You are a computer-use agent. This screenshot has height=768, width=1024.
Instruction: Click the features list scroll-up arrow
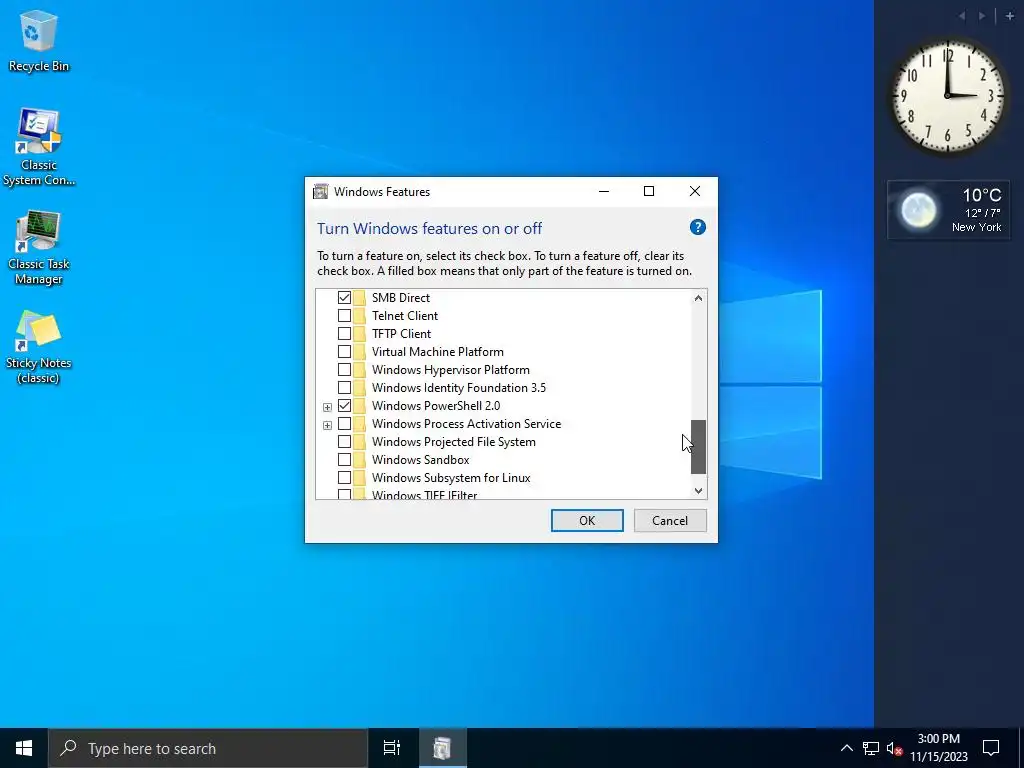click(x=698, y=298)
